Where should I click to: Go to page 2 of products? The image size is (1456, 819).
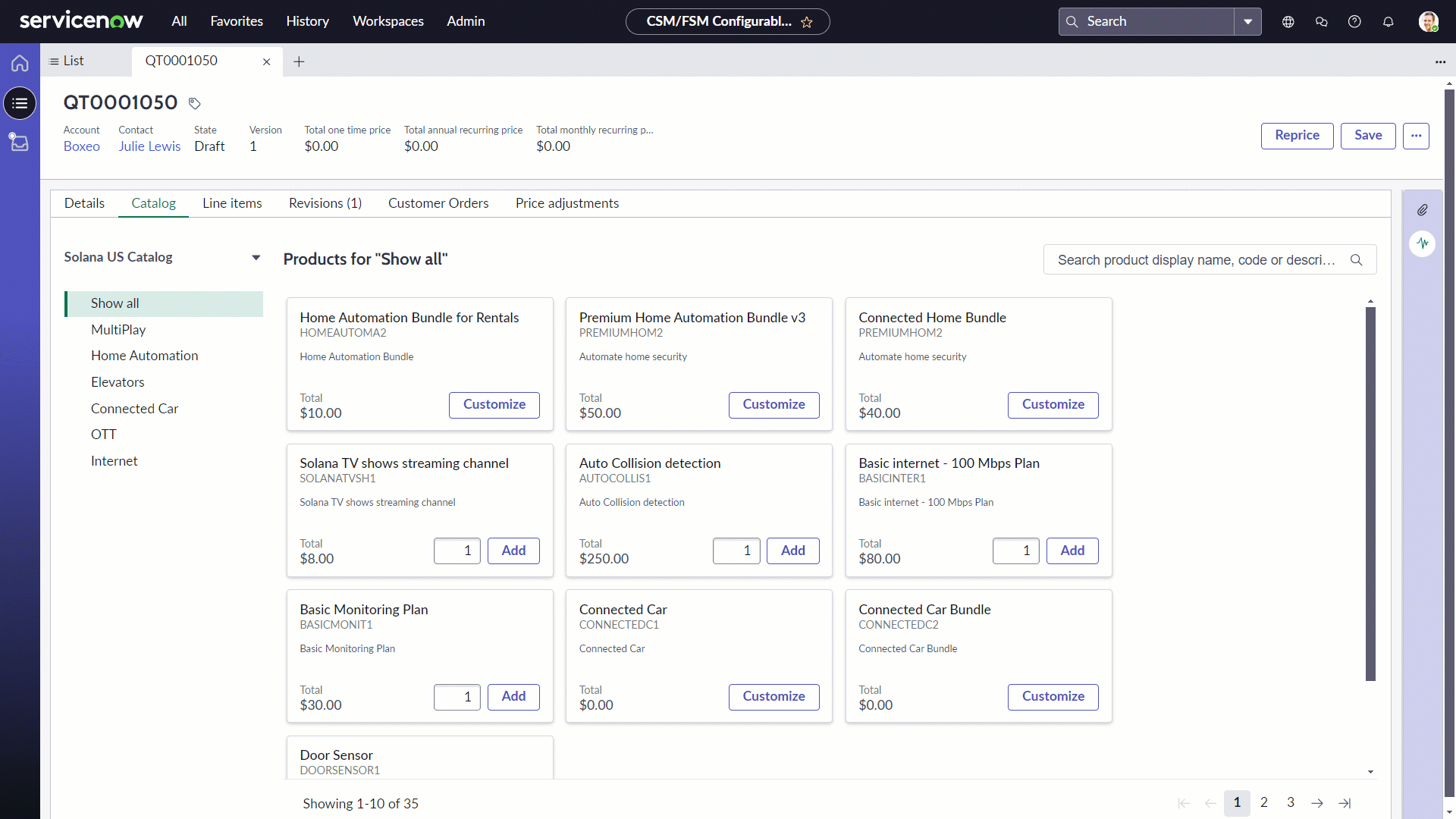(1264, 803)
